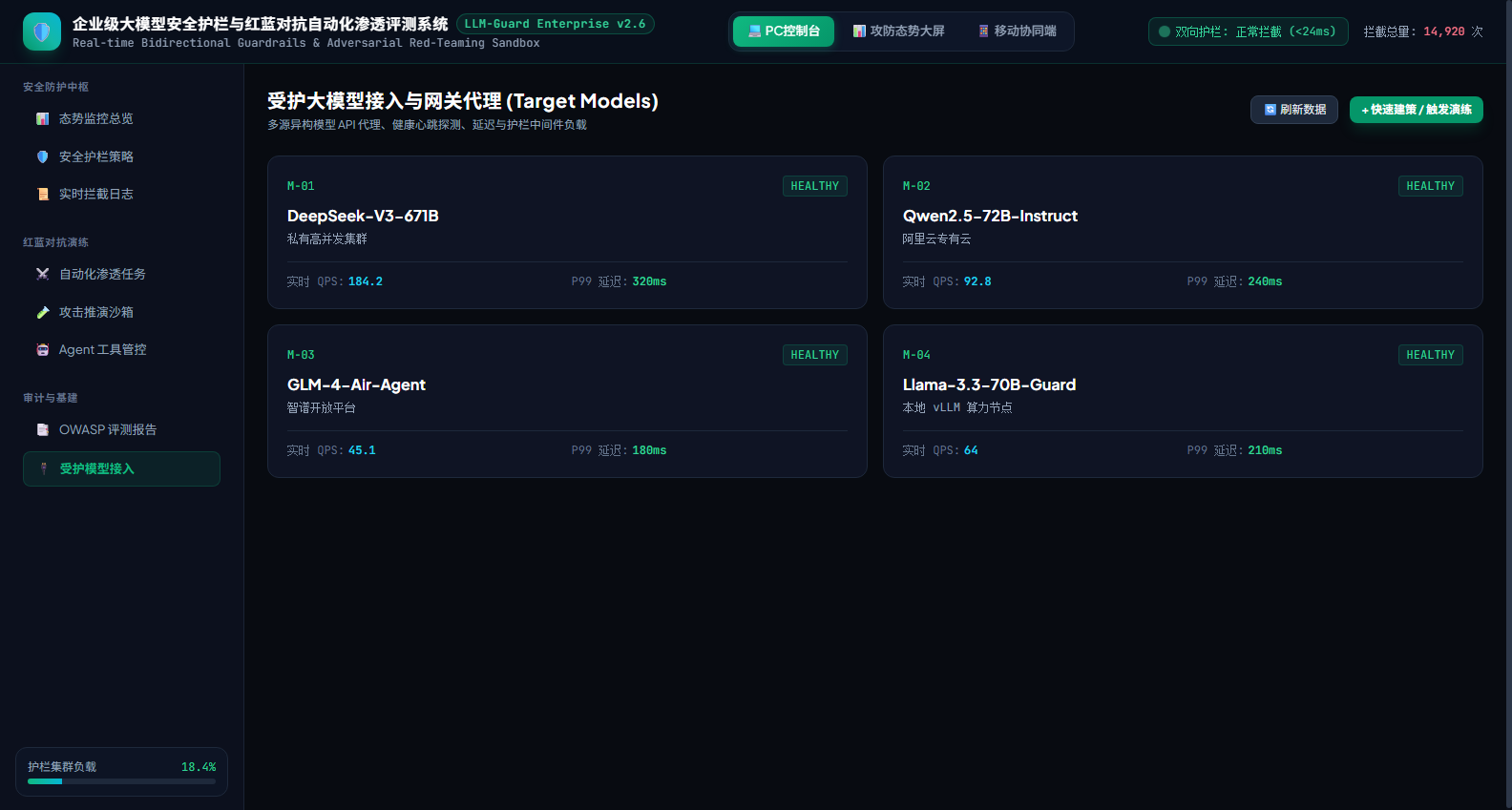Click the 审计与基建 section header
1512x810 pixels.
[51, 398]
